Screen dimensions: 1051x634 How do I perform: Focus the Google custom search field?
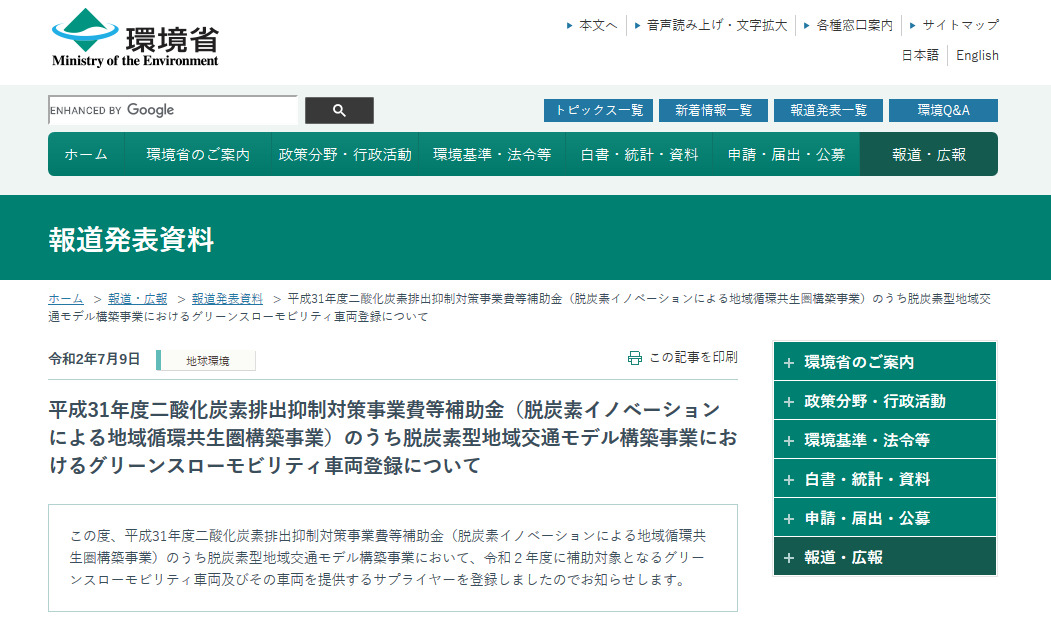click(172, 110)
